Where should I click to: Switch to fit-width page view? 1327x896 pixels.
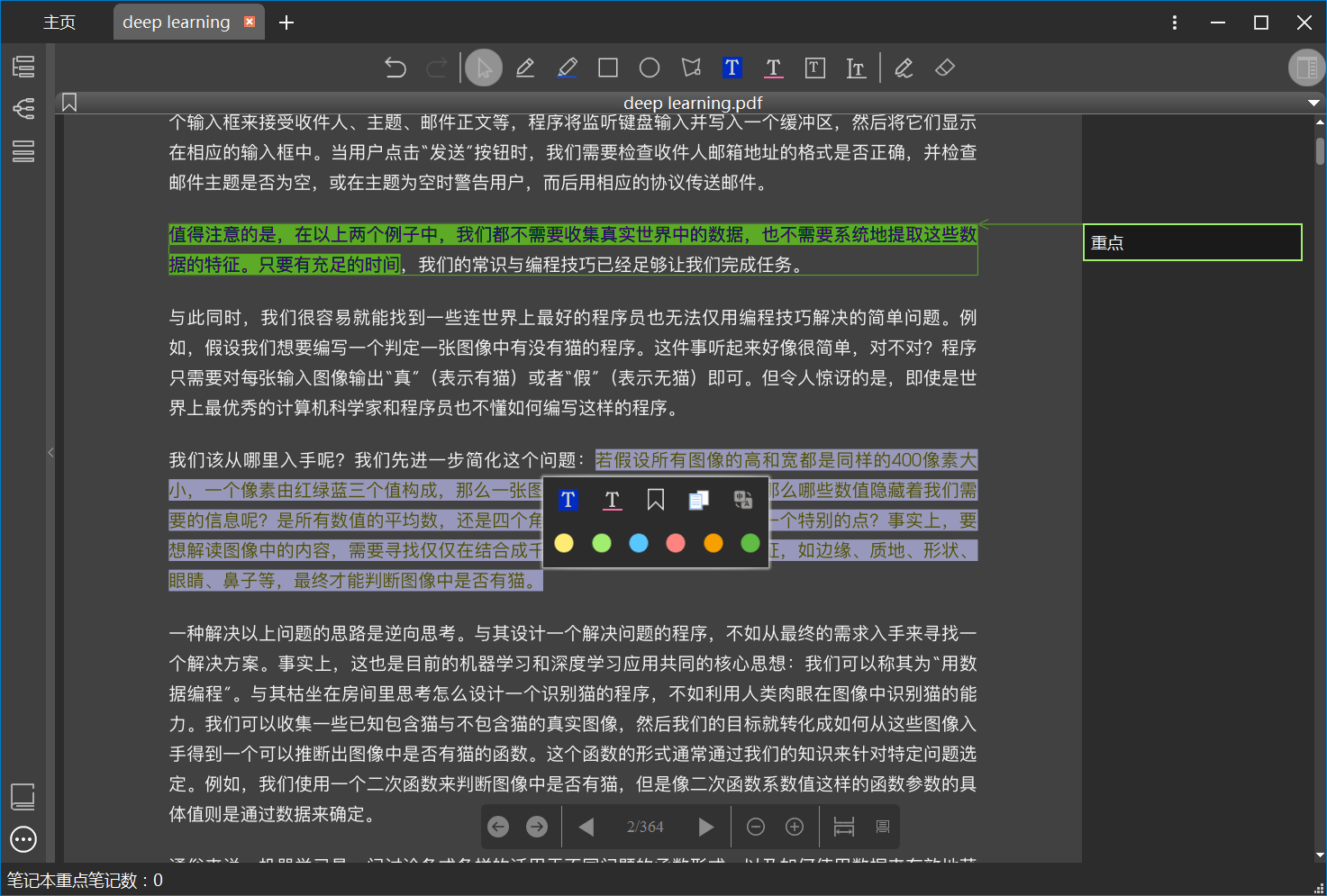[842, 827]
